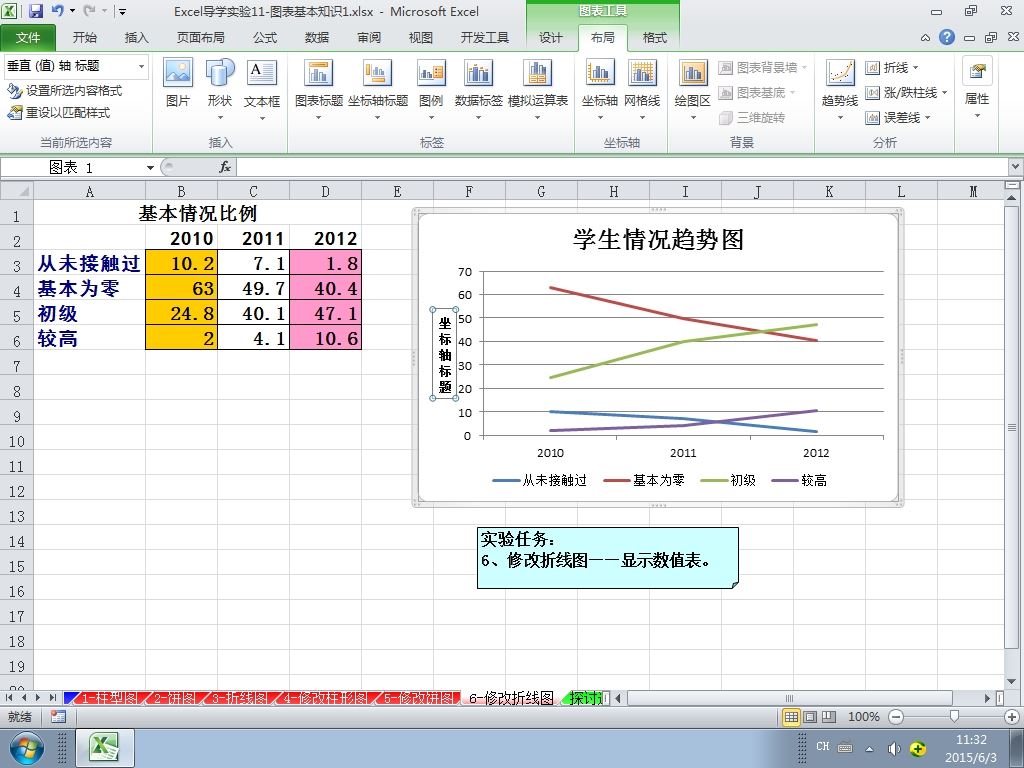Switch to Page Layout view in status bar

810,716
